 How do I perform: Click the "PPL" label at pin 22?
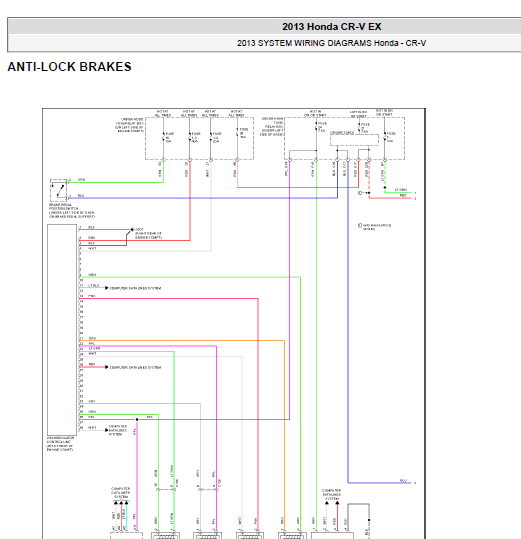91,343
